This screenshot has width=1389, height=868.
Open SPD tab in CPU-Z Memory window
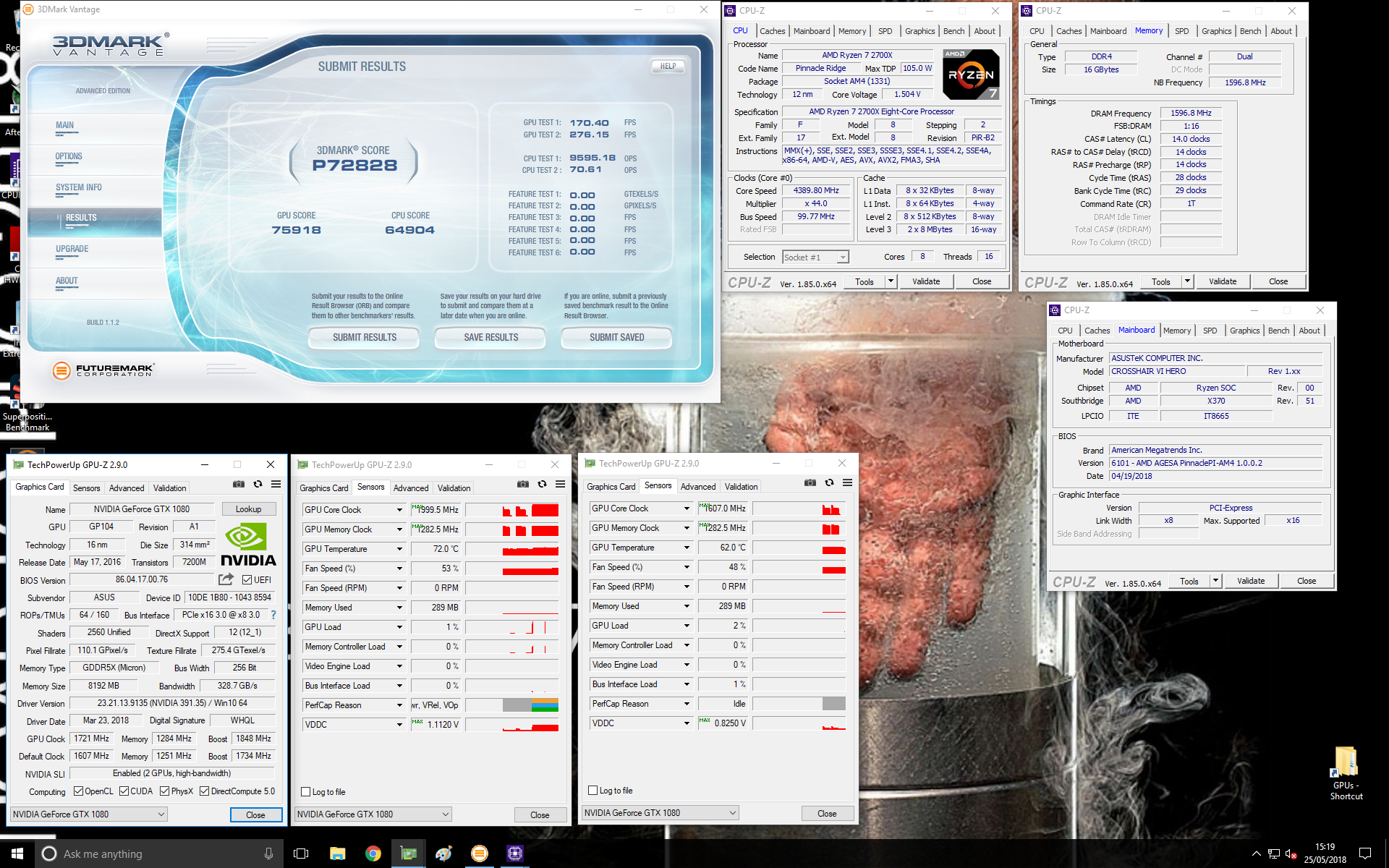1182,31
